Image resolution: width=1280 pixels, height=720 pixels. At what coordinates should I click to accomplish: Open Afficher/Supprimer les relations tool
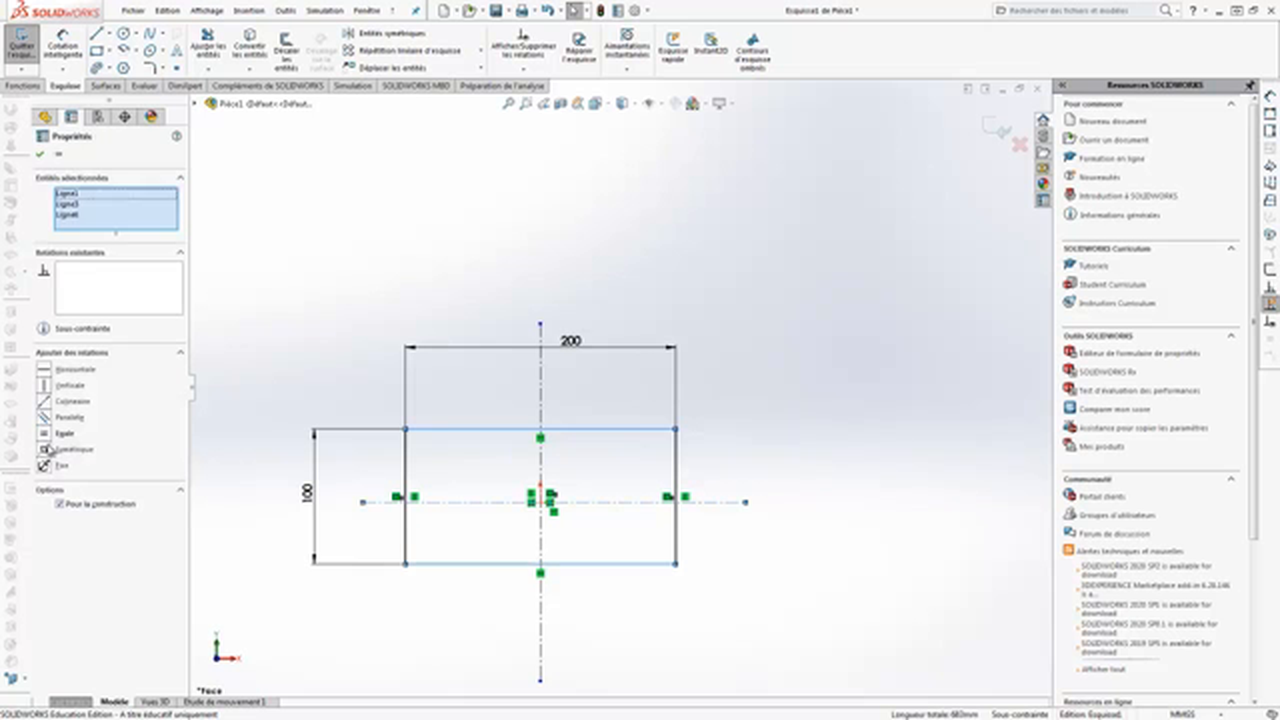click(523, 44)
